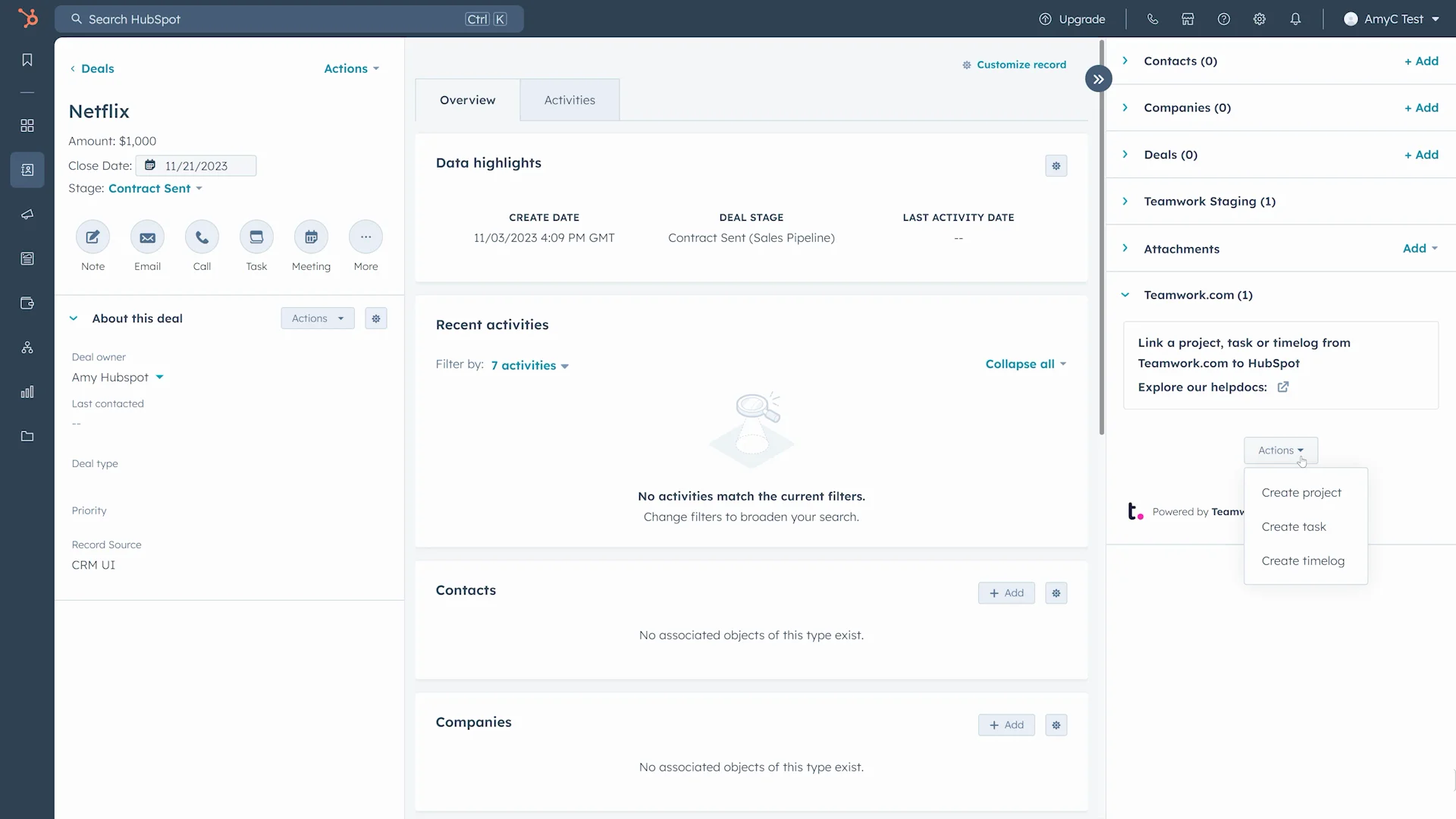Click the Email icon to compose email
This screenshot has width=1456, height=819.
(147, 237)
